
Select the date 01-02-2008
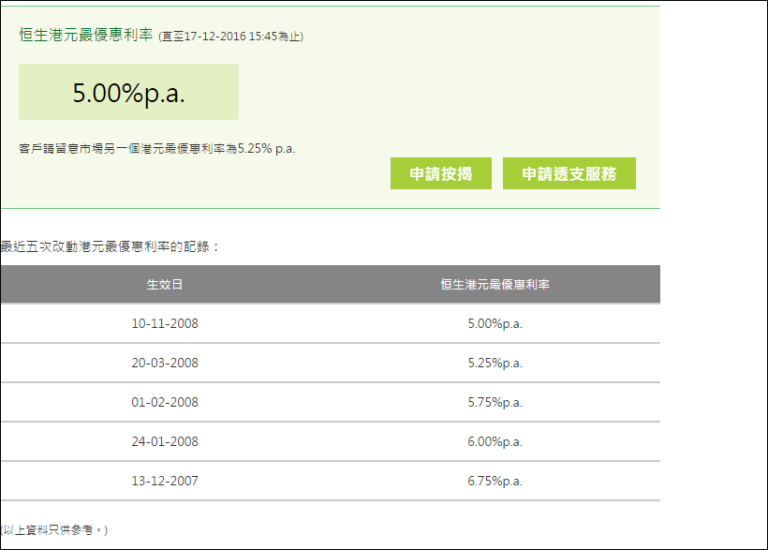pos(165,402)
